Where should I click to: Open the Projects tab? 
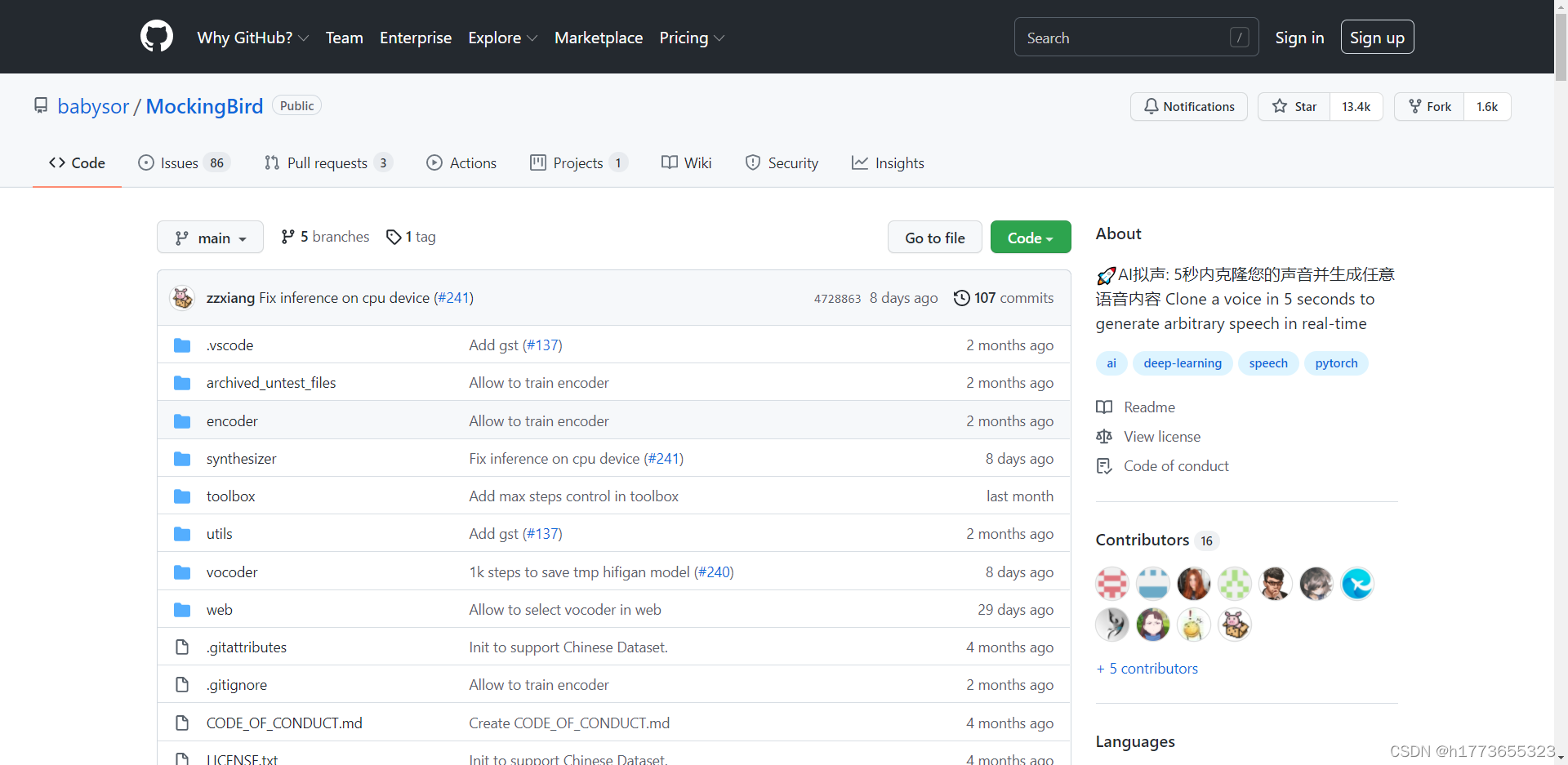pos(579,163)
